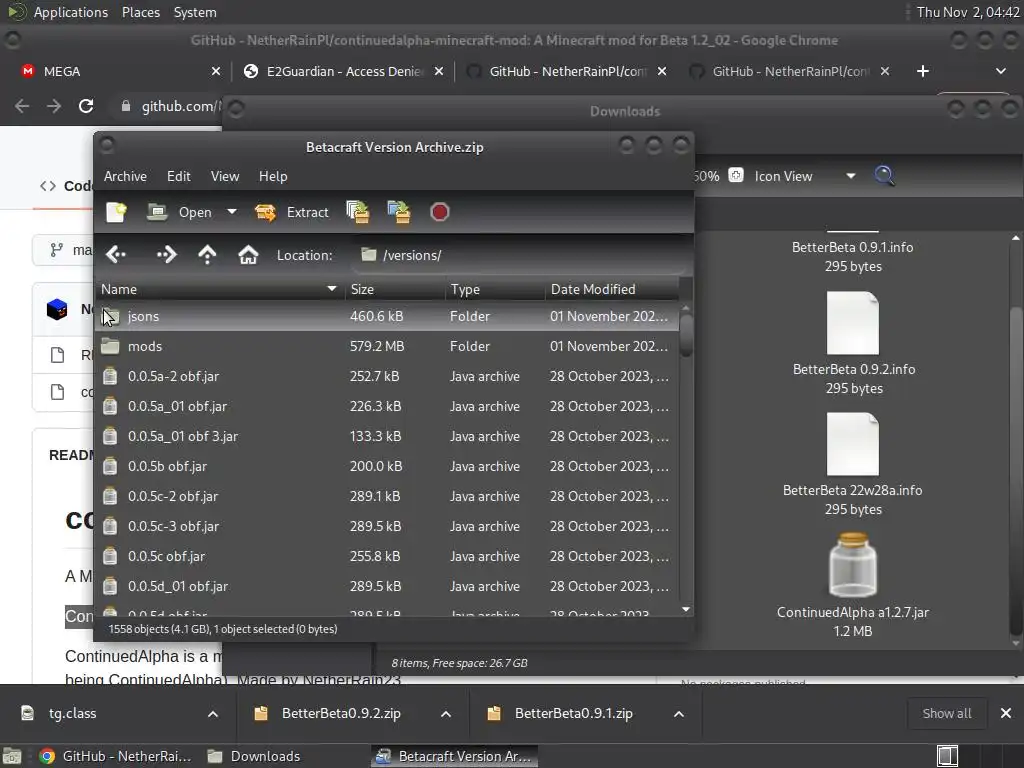This screenshot has height=768, width=1024.
Task: Click the Add files to archive icon
Action: click(x=358, y=212)
